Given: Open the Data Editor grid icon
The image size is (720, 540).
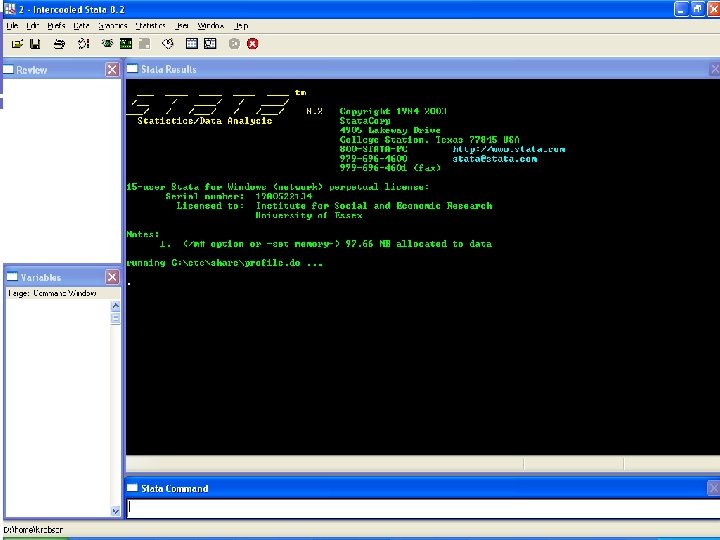Looking at the screenshot, I should pos(192,44).
